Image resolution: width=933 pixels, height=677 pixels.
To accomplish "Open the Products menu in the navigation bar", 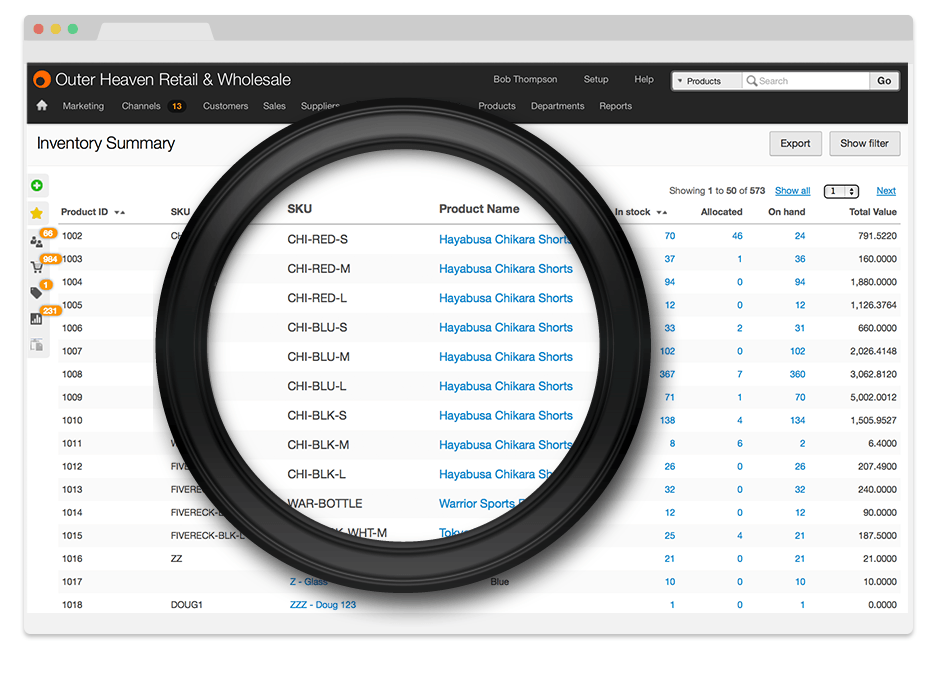I will [497, 106].
